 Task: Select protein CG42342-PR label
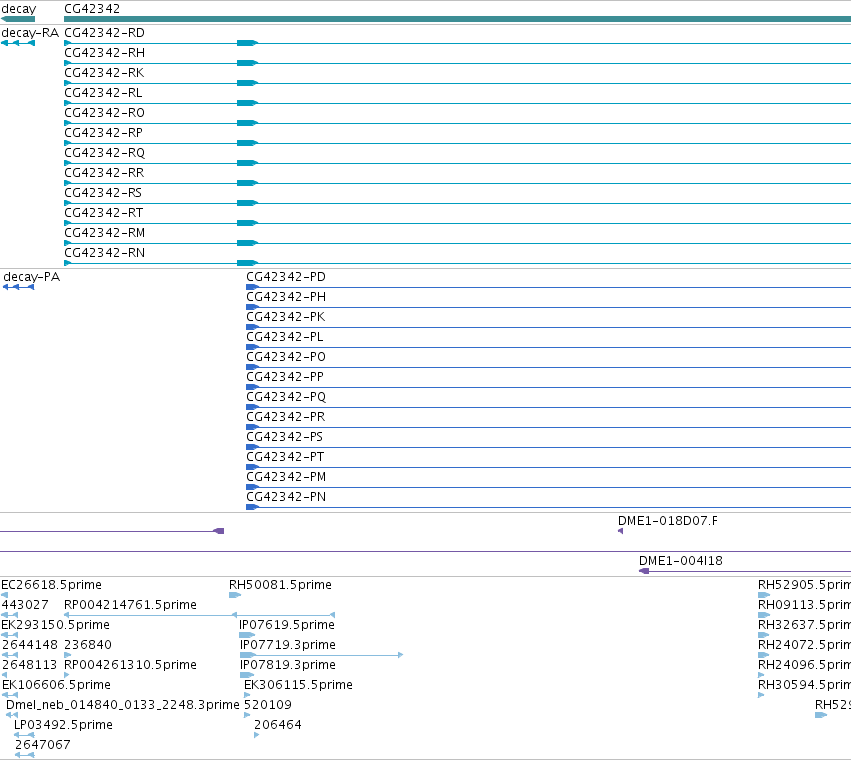coord(285,417)
